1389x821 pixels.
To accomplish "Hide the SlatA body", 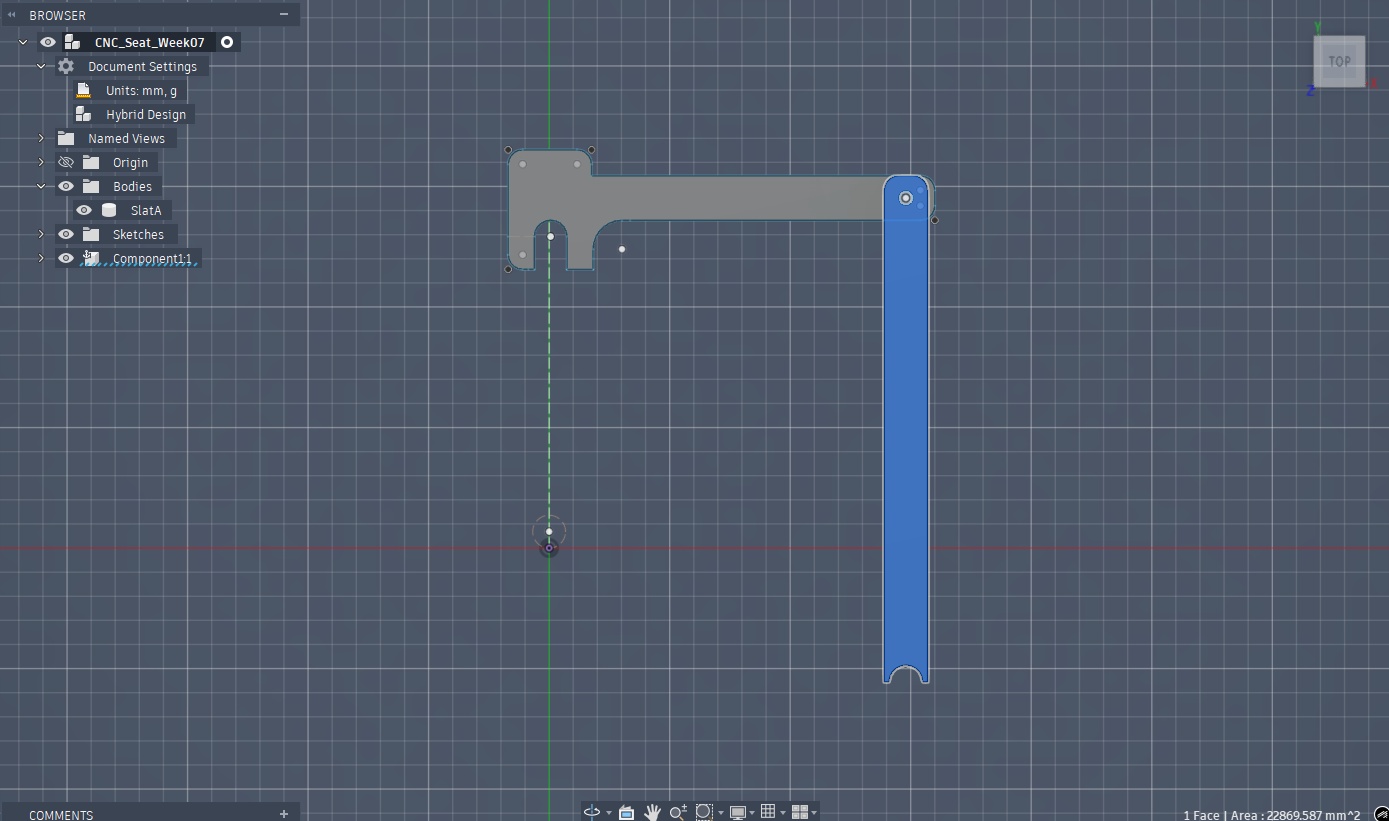I will click(x=84, y=210).
